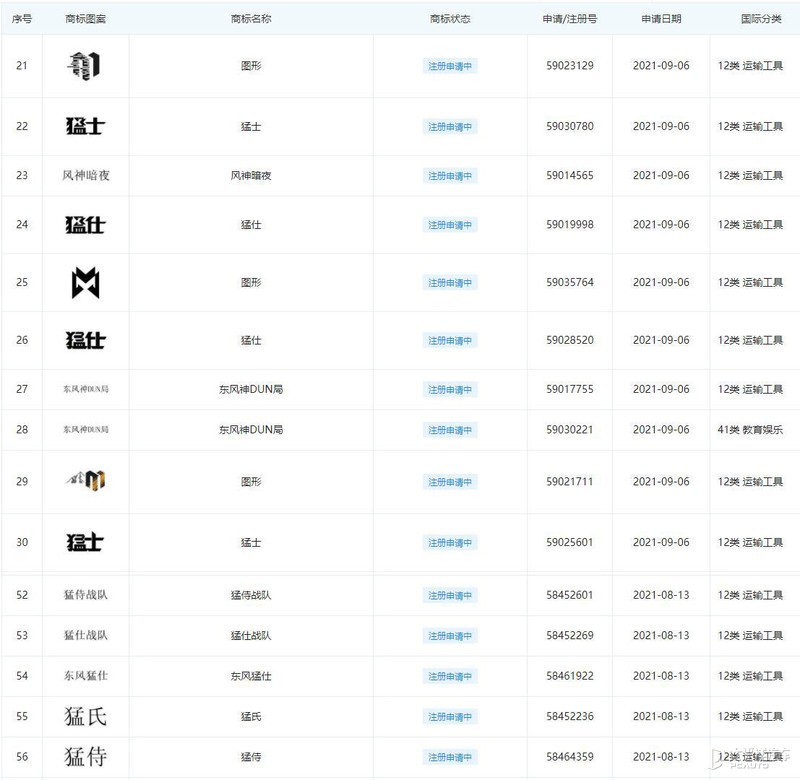Select registration number 59014565
The height and width of the screenshot is (780, 800).
(570, 175)
